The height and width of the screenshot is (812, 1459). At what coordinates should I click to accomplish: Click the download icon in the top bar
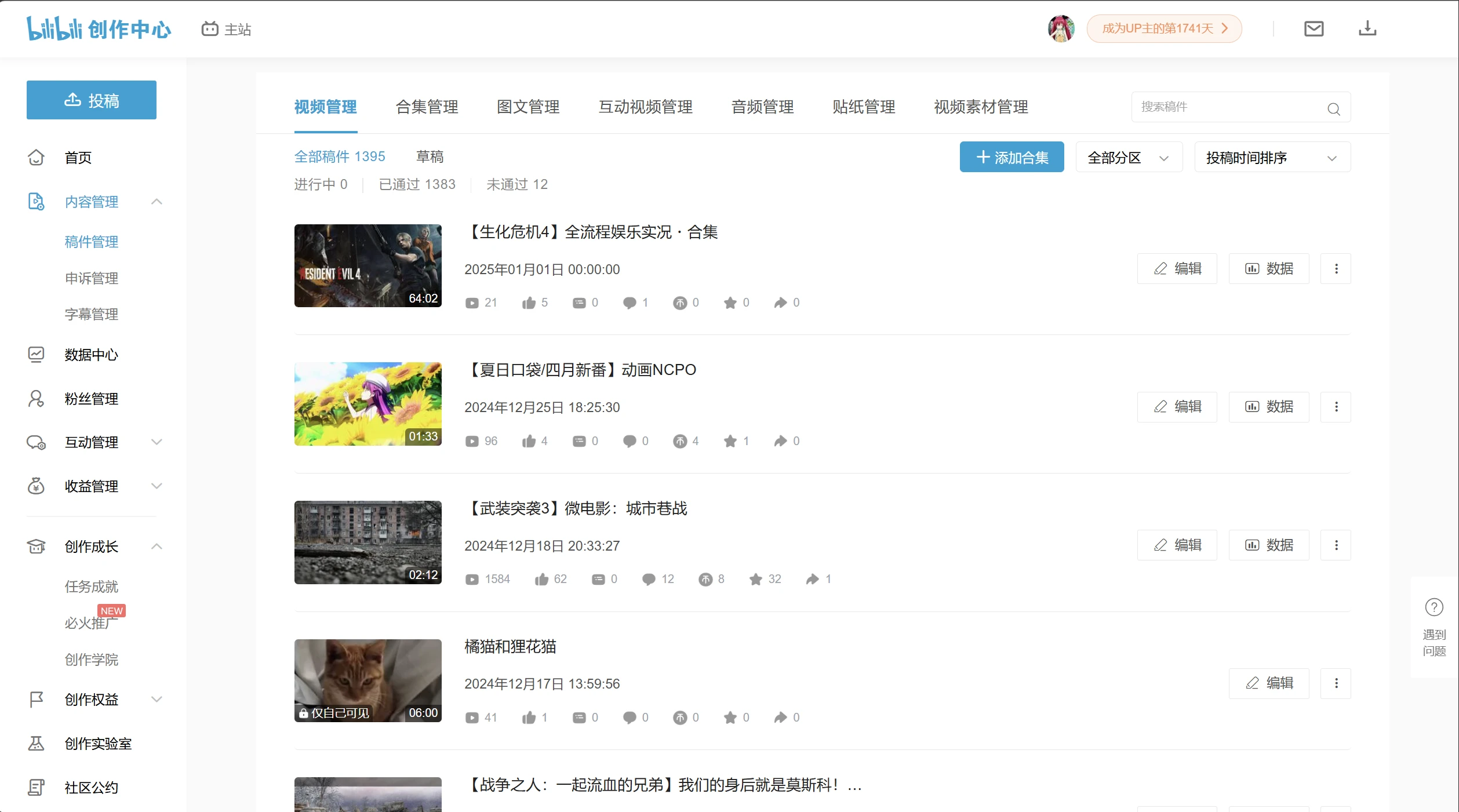click(x=1368, y=28)
